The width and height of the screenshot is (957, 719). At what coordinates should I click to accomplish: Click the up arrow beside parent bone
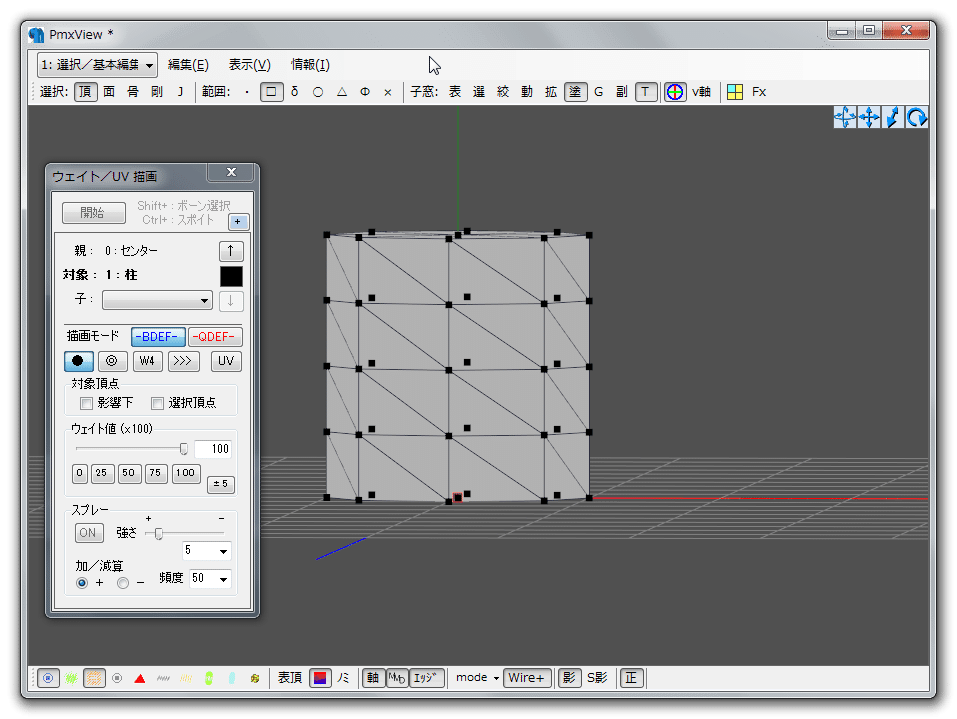click(x=230, y=251)
